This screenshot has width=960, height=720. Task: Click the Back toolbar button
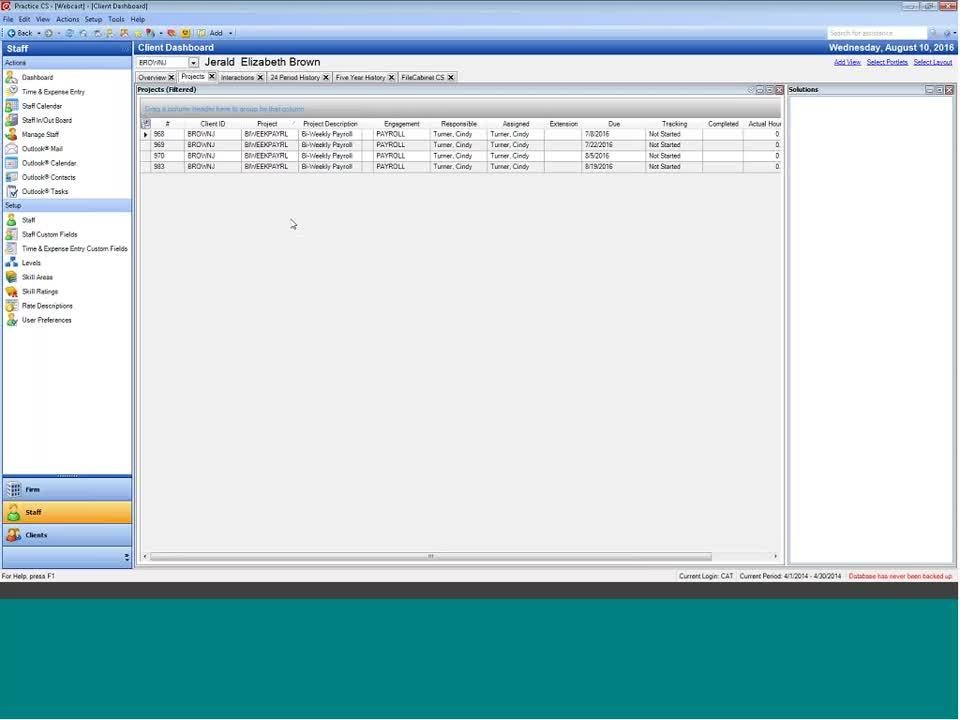[x=19, y=33]
